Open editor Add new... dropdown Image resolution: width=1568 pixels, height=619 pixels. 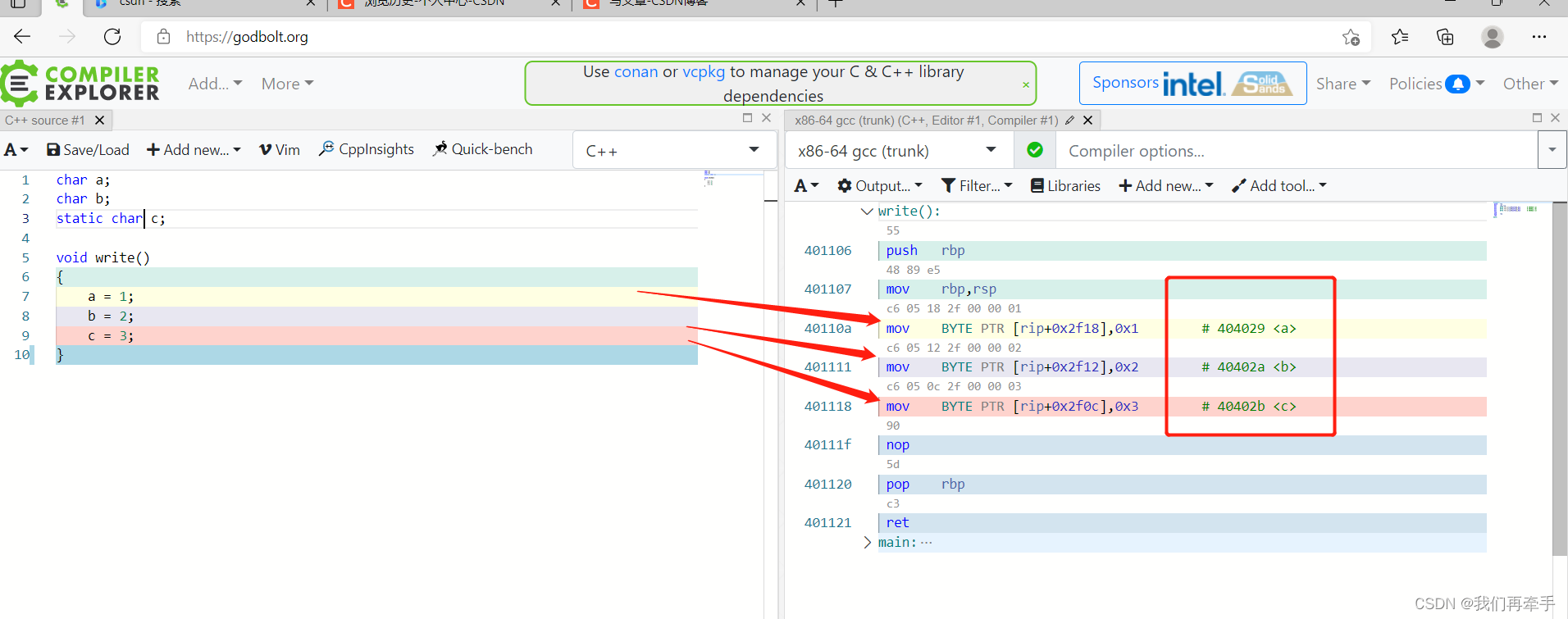[x=194, y=149]
